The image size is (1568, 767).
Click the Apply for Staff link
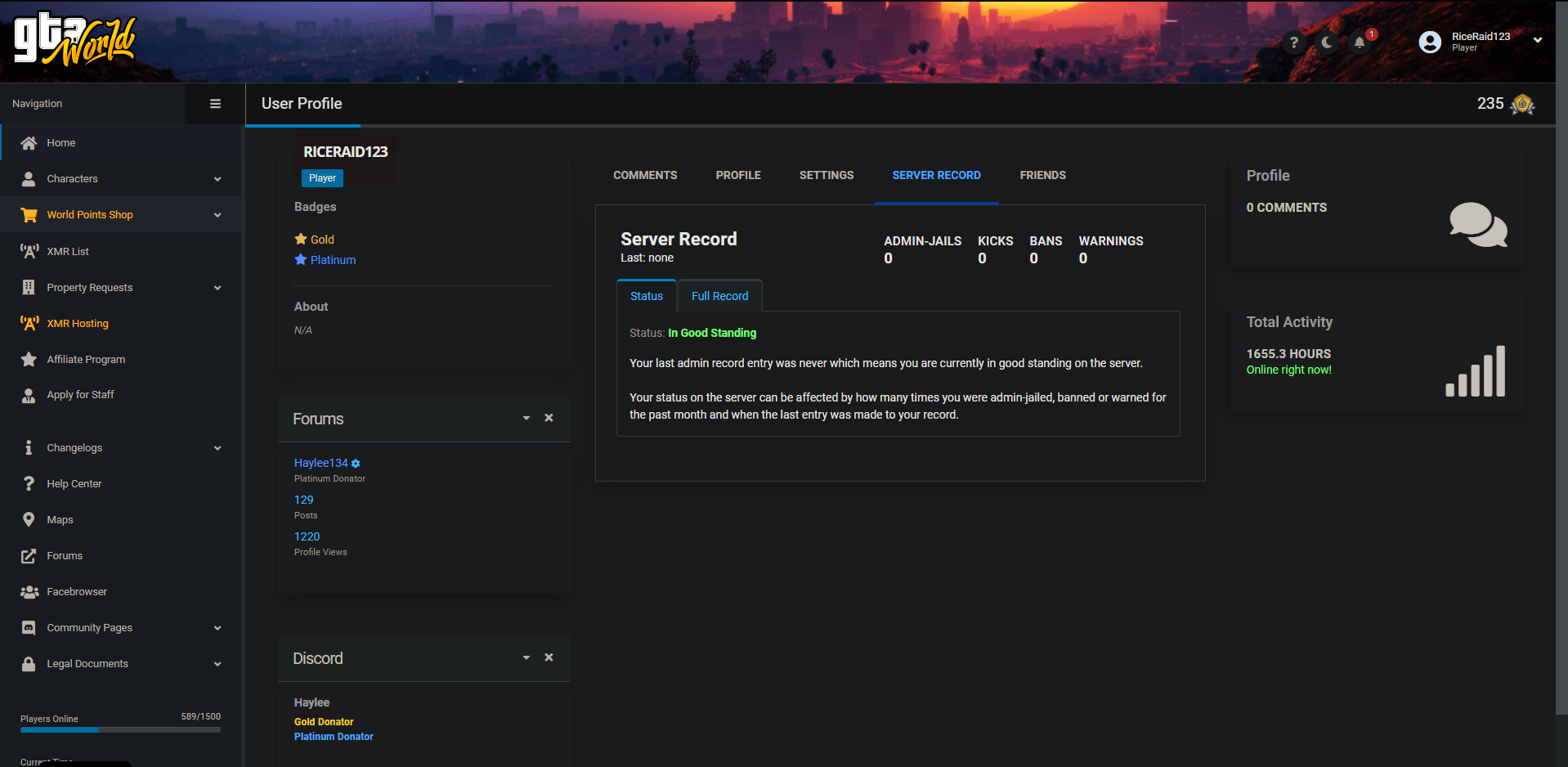[x=80, y=394]
